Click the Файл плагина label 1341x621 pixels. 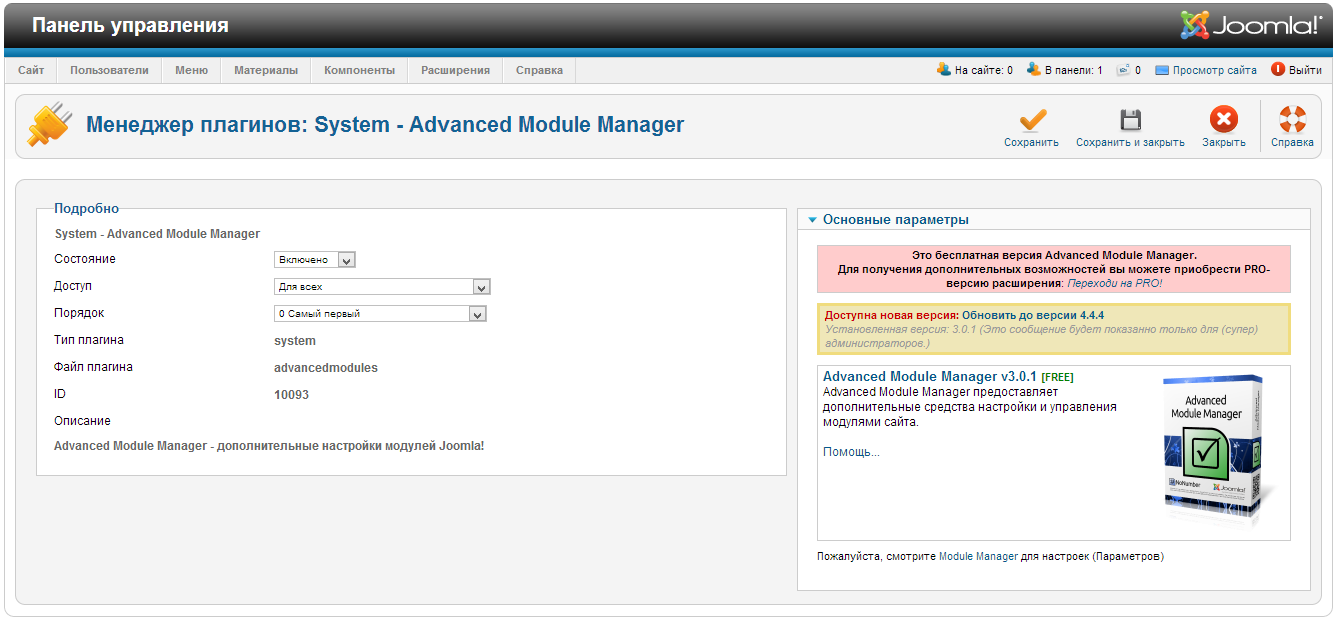pos(93,367)
